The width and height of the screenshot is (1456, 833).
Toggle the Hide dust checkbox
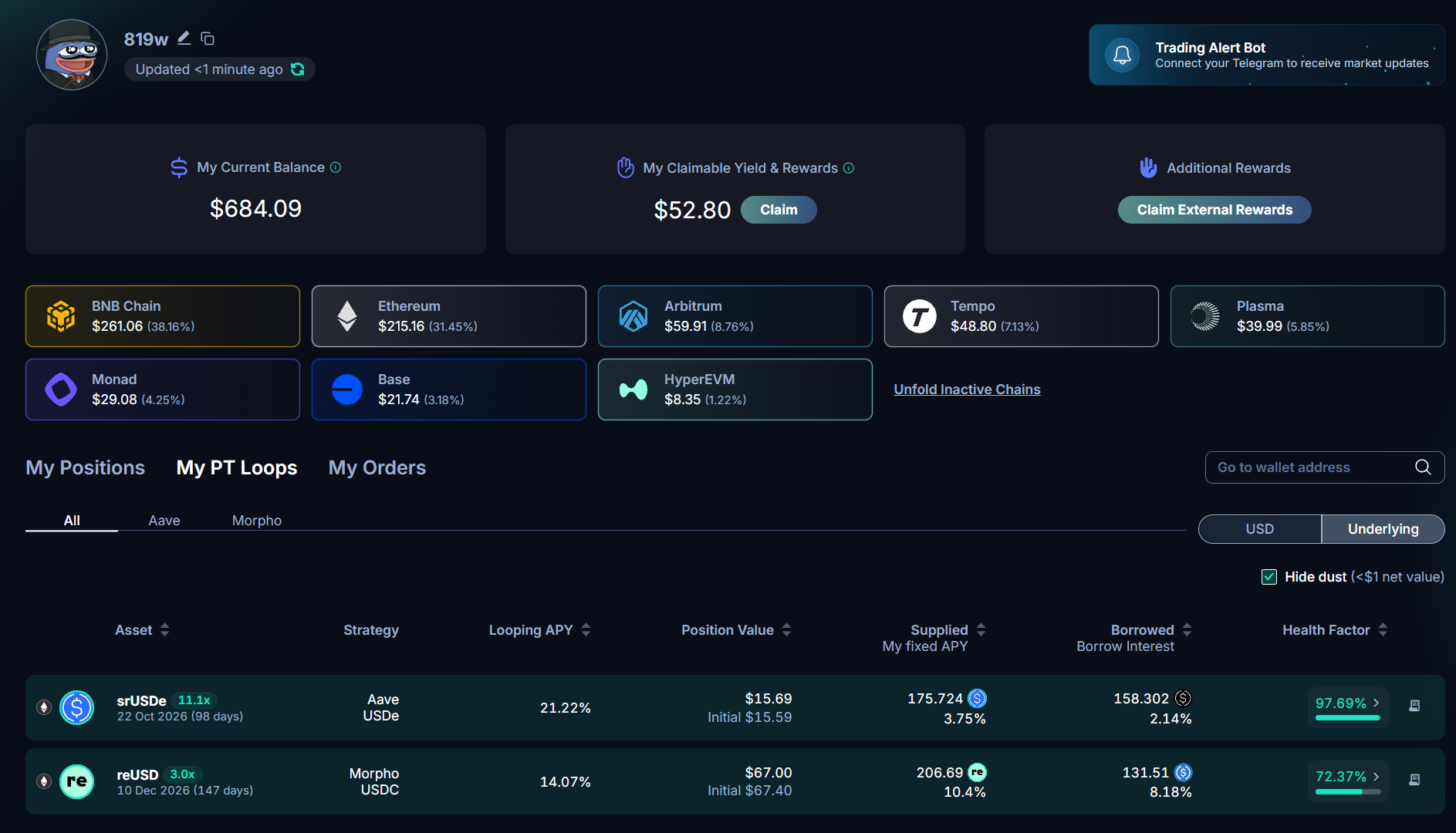tap(1269, 577)
